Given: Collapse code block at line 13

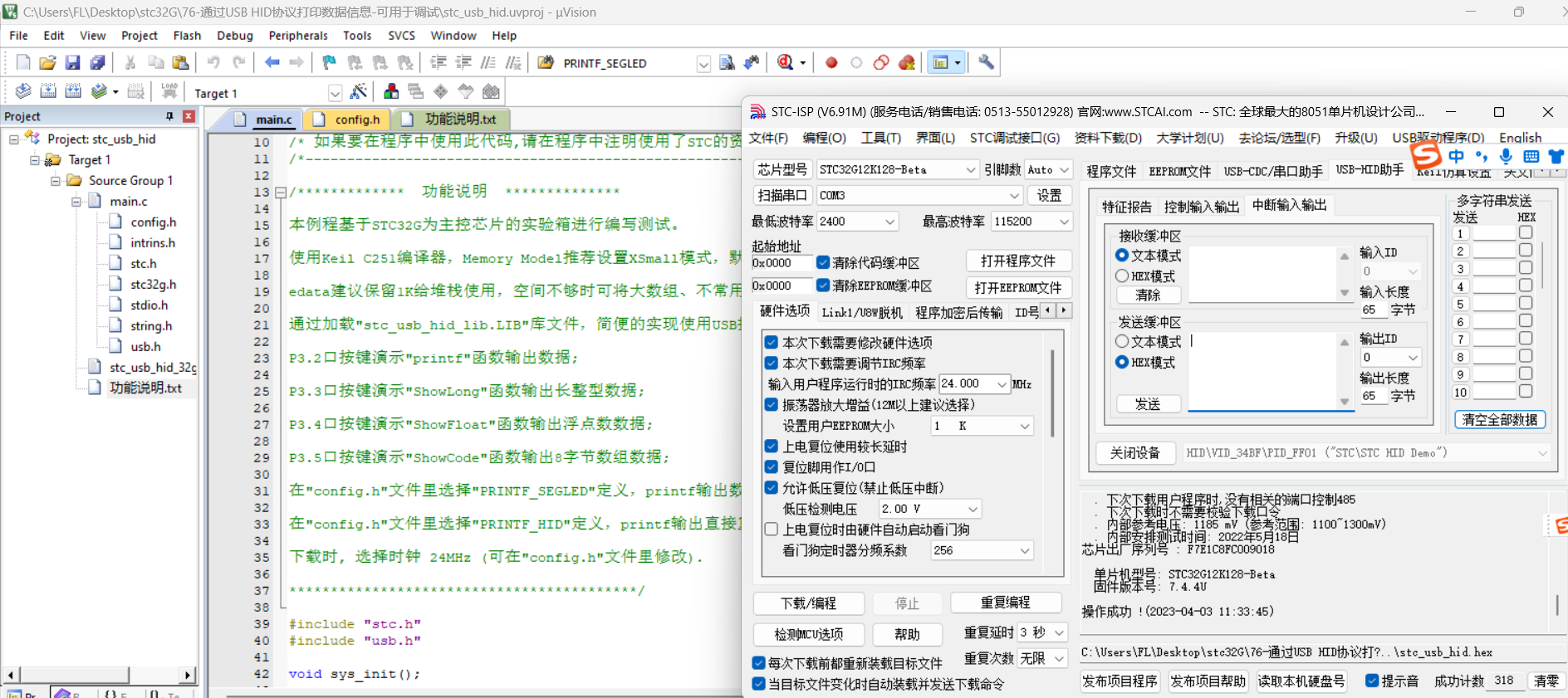Looking at the screenshot, I should [x=281, y=192].
